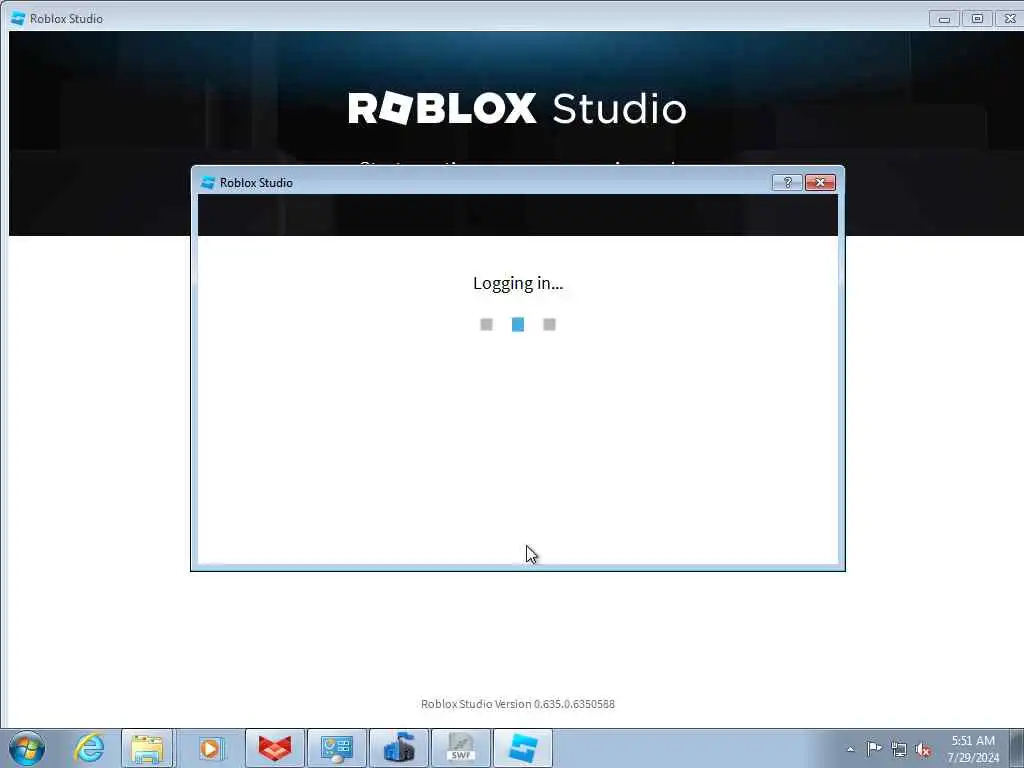Launch Internet Explorer from taskbar
Screen dimensions: 1024x768
tap(89, 748)
